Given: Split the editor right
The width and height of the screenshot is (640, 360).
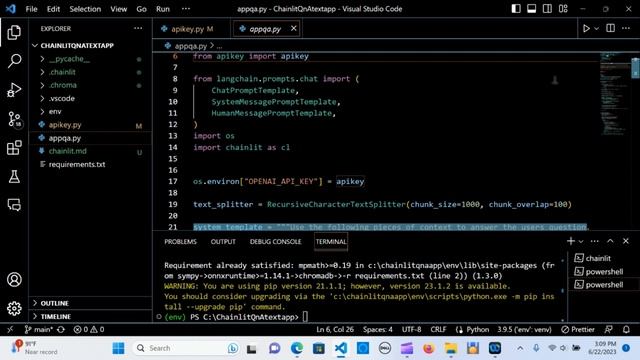Looking at the screenshot, I should click(611, 28).
